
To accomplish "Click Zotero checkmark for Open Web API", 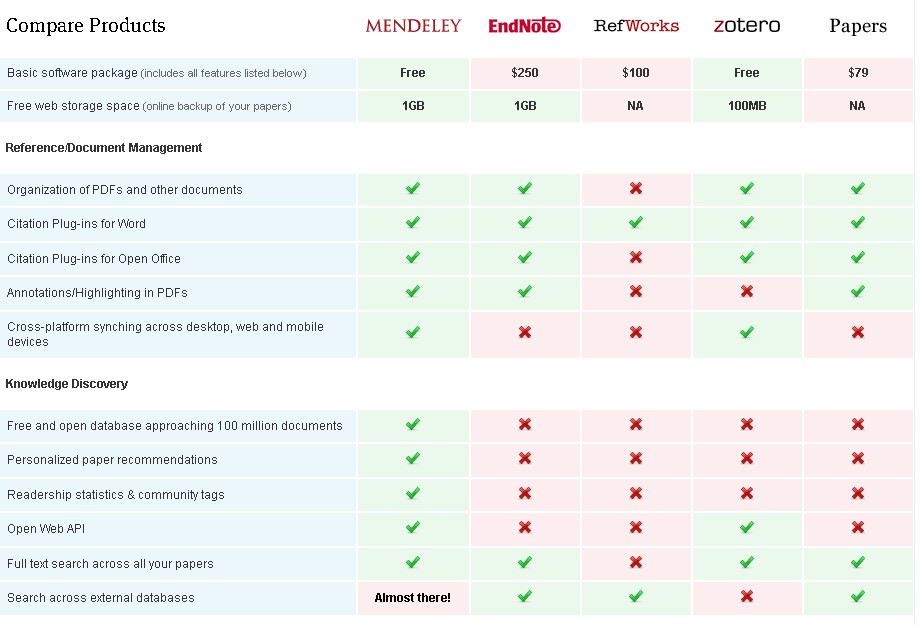I will (746, 527).
